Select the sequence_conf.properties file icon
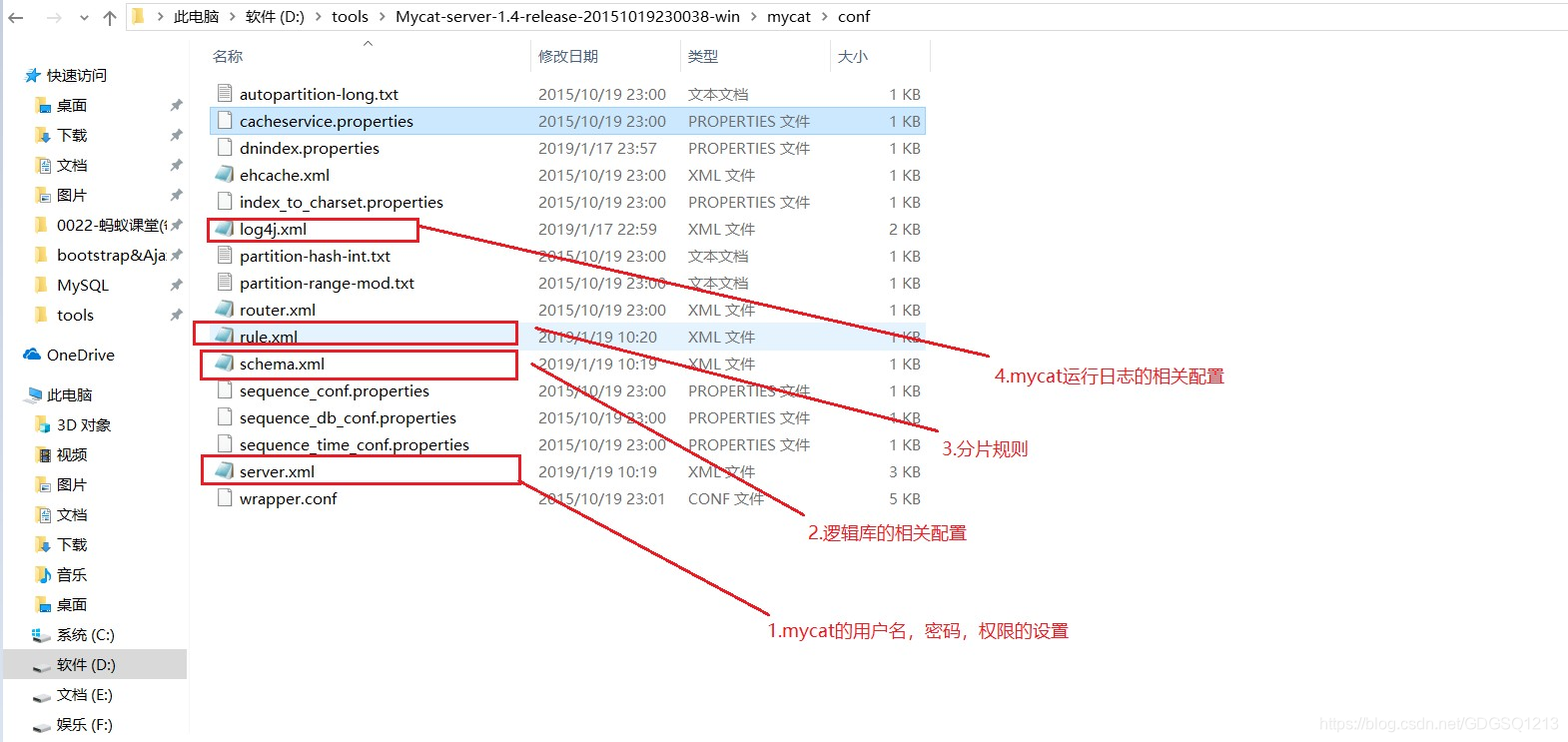The width and height of the screenshot is (1568, 742). click(225, 390)
